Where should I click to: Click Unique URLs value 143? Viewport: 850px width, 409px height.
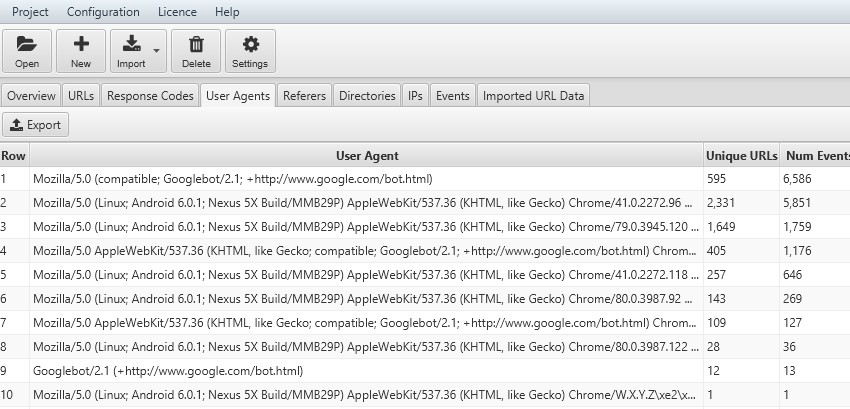click(716, 299)
